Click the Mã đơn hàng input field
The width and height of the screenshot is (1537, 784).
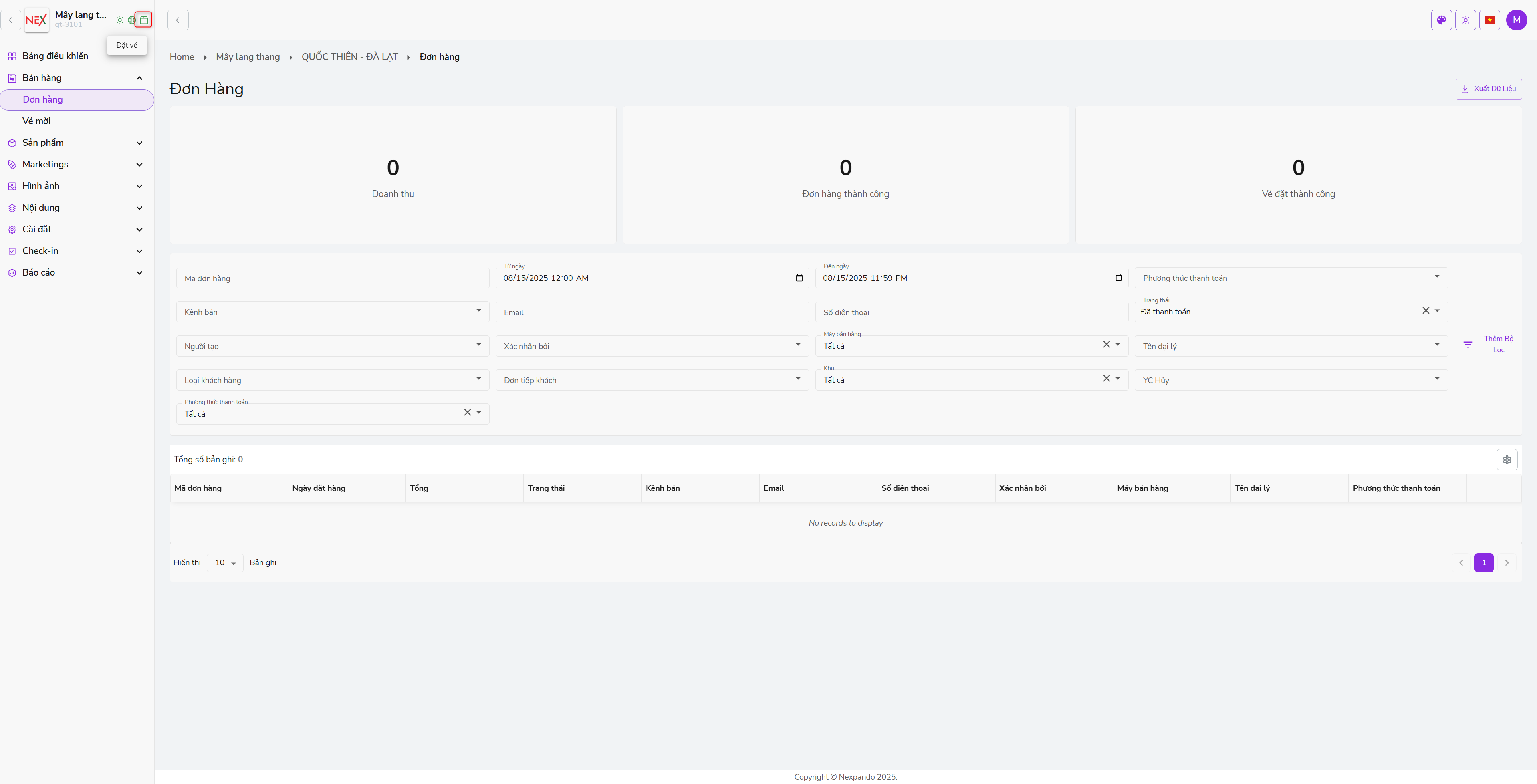click(x=332, y=279)
